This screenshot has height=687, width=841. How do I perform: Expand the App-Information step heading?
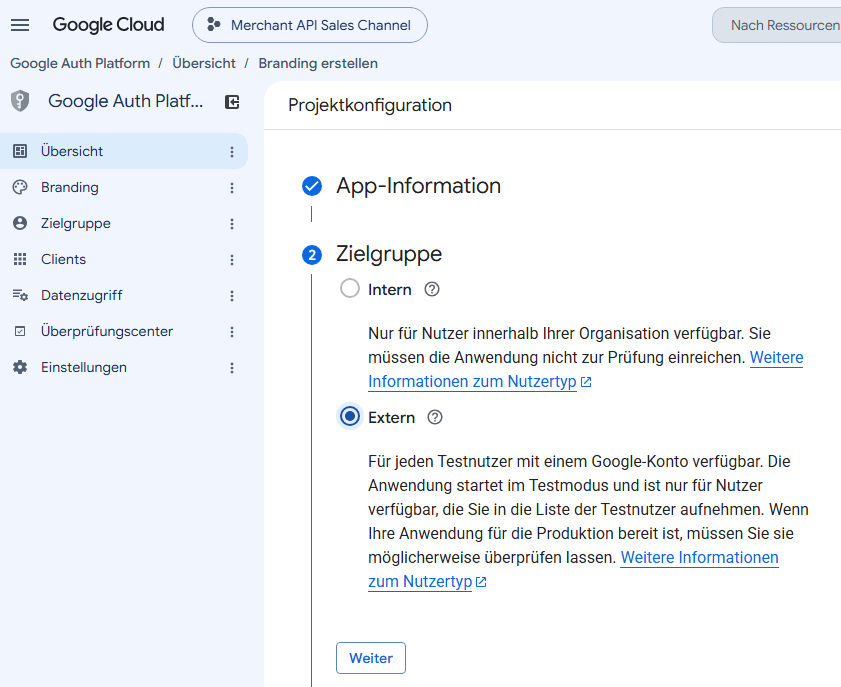418,186
